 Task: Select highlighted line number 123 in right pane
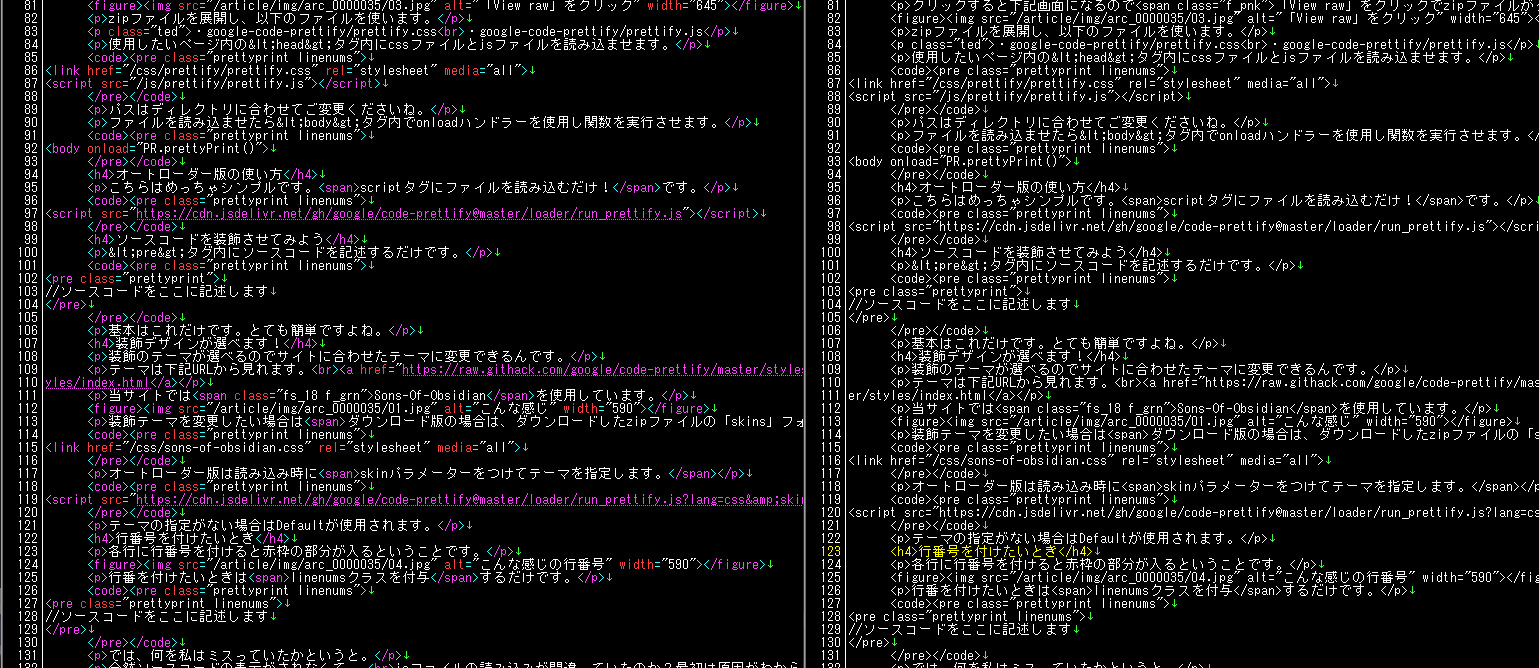pos(832,551)
